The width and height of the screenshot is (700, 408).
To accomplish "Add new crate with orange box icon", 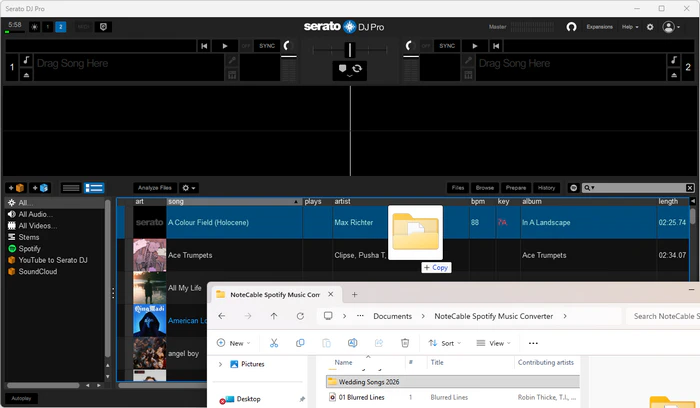I will (x=16, y=188).
